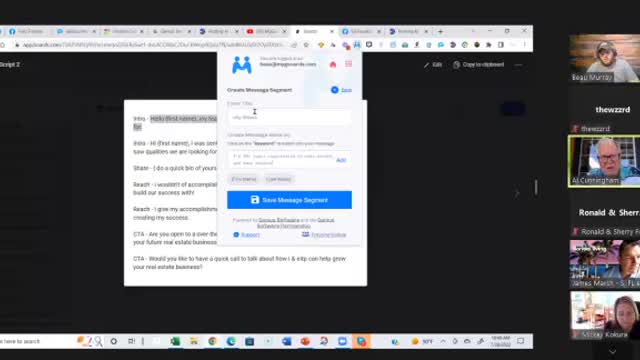Screen dimensions: 640x360
Task: Click the 'CTA - Would you like' script line
Action: [239, 263]
